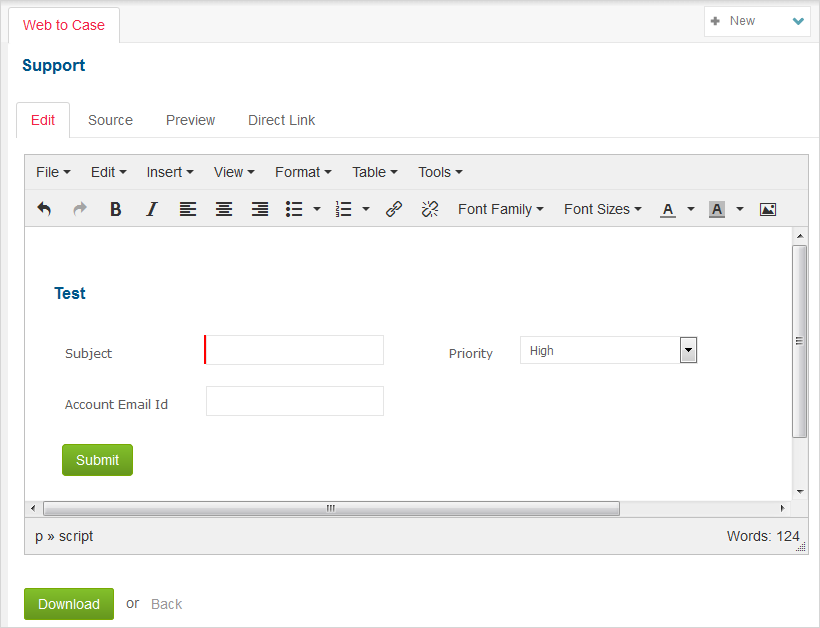This screenshot has height=628, width=820.
Task: Open the Edit menu in editor
Action: pyautogui.click(x=108, y=172)
